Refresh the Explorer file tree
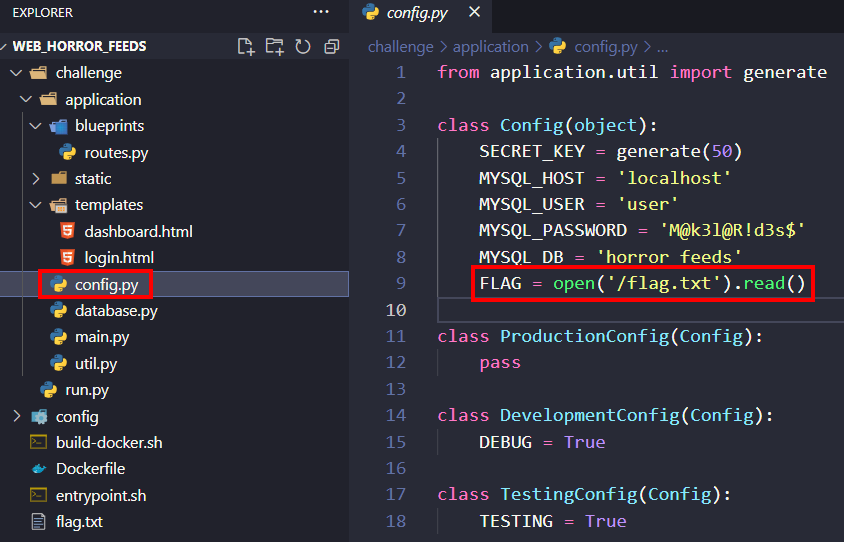Viewport: 844px width, 542px height. click(302, 46)
